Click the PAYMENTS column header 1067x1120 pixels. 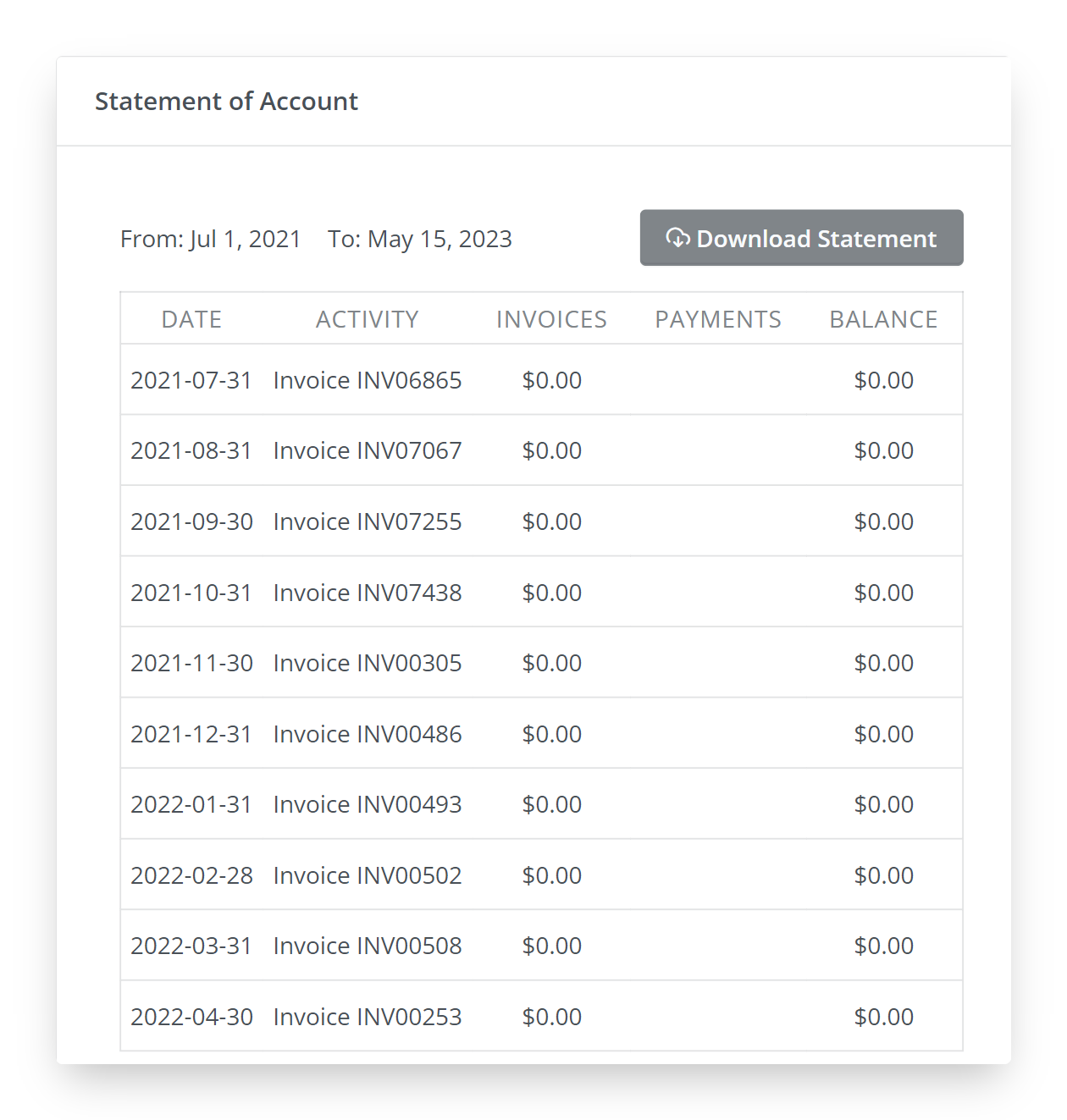coord(718,319)
